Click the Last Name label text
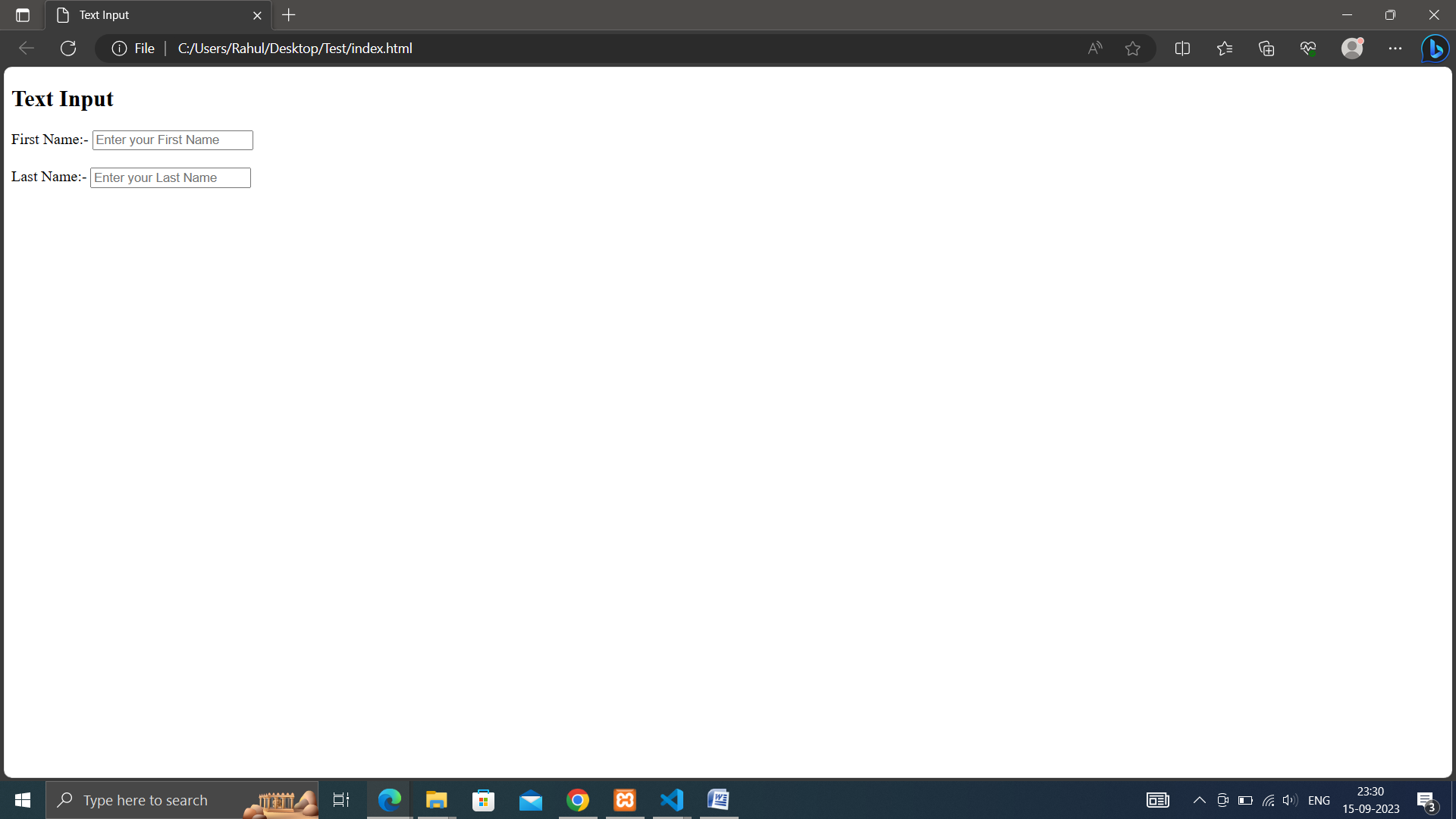 [49, 177]
